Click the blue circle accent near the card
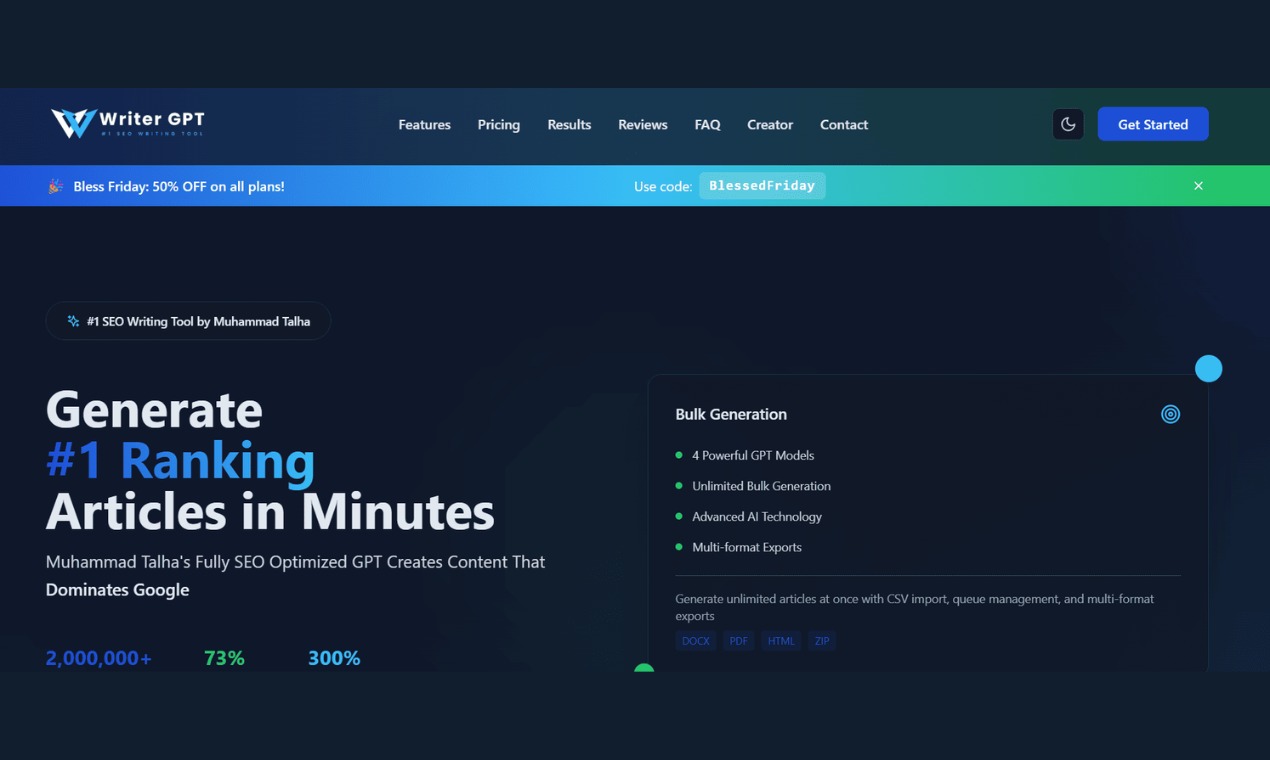 tap(1208, 368)
